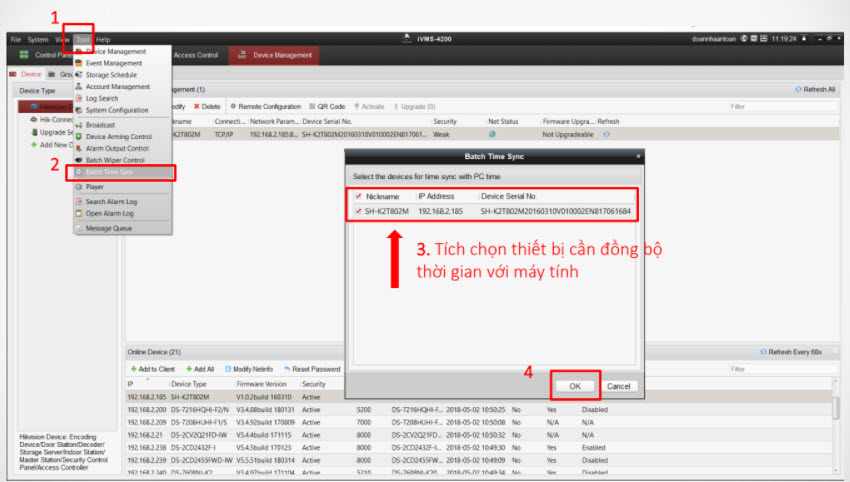Open the Tool menu in menu bar
The height and width of the screenshot is (482, 850).
(x=83, y=39)
